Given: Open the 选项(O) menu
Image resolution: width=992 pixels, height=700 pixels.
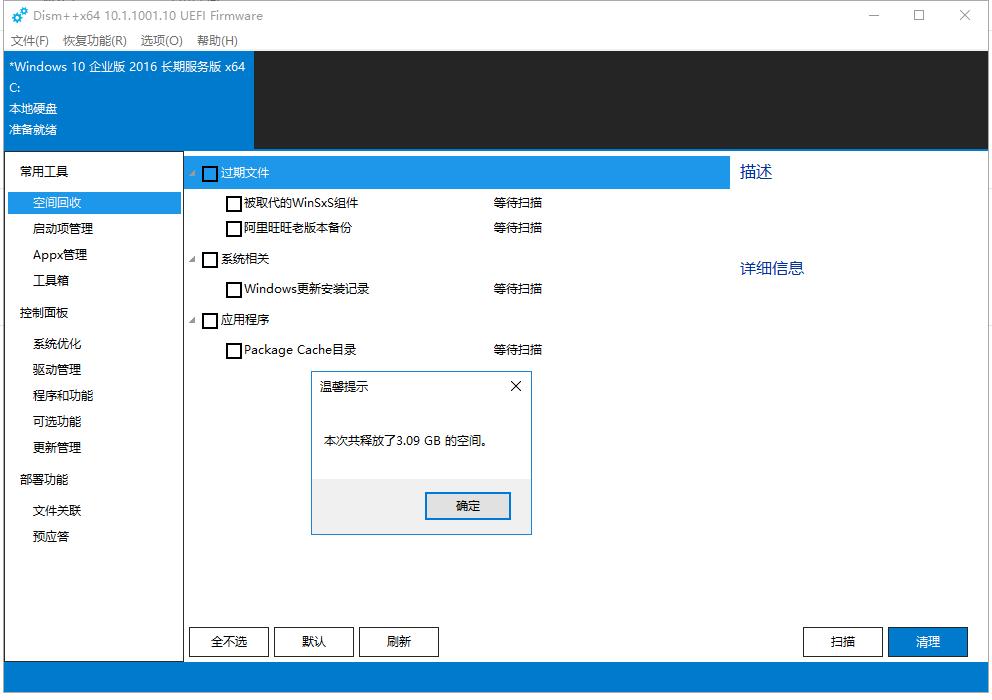Looking at the screenshot, I should (x=159, y=41).
